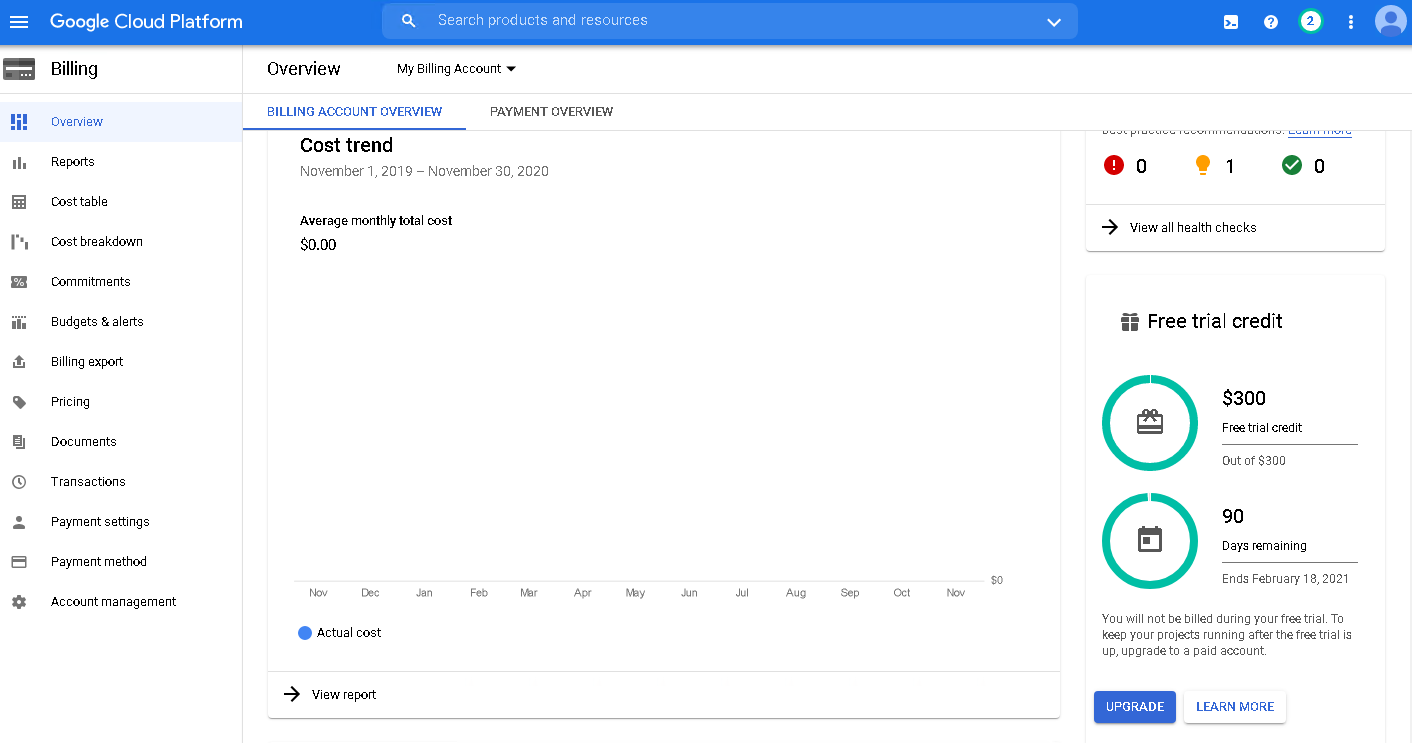The image size is (1412, 743).
Task: Open Account management gear icon
Action: (19, 602)
